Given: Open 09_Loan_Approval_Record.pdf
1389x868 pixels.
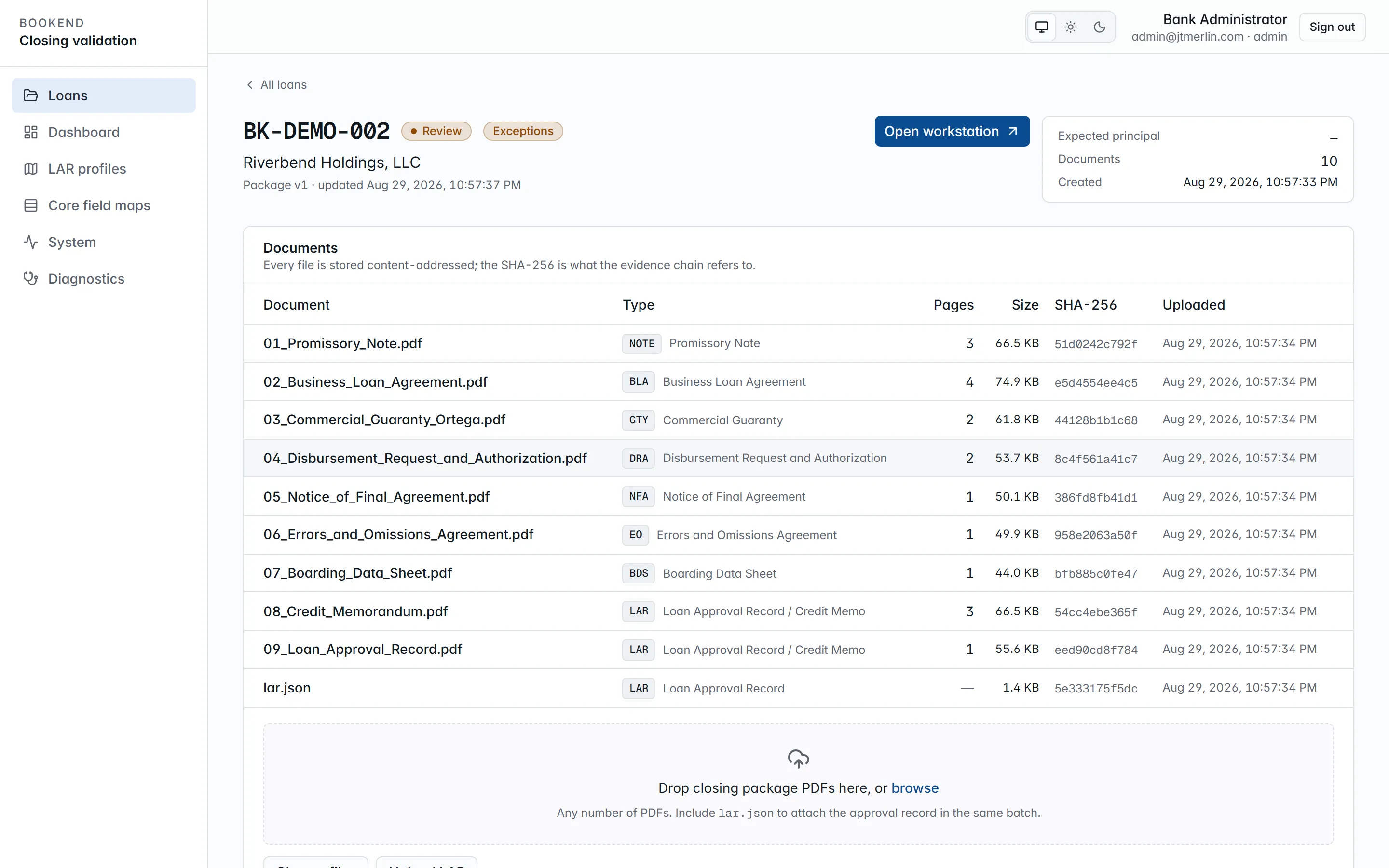Looking at the screenshot, I should click(363, 649).
